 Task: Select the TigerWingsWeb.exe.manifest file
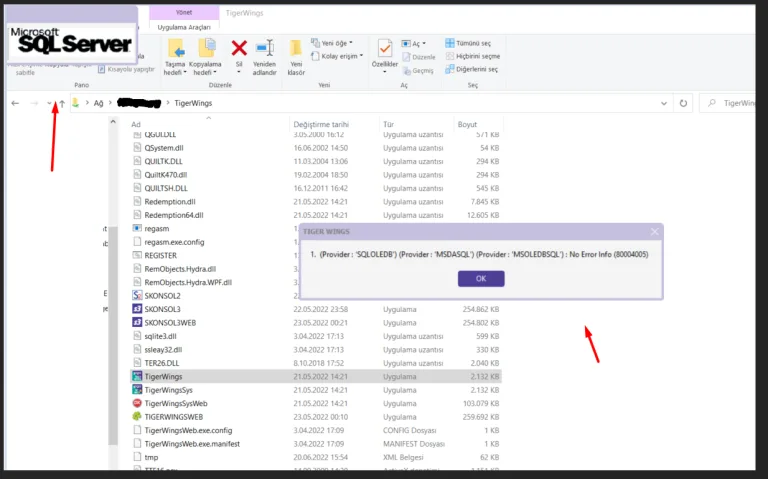pyautogui.click(x=192, y=444)
